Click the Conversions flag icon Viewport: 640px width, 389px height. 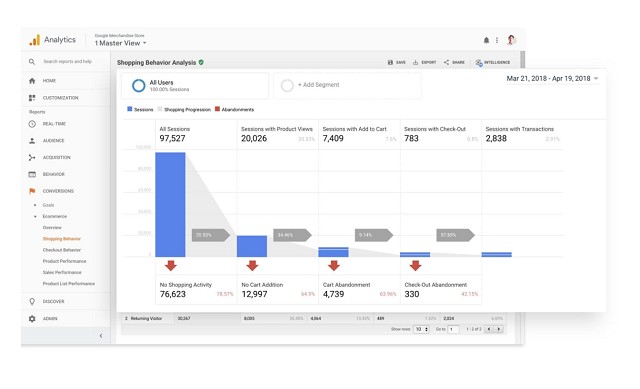point(32,191)
